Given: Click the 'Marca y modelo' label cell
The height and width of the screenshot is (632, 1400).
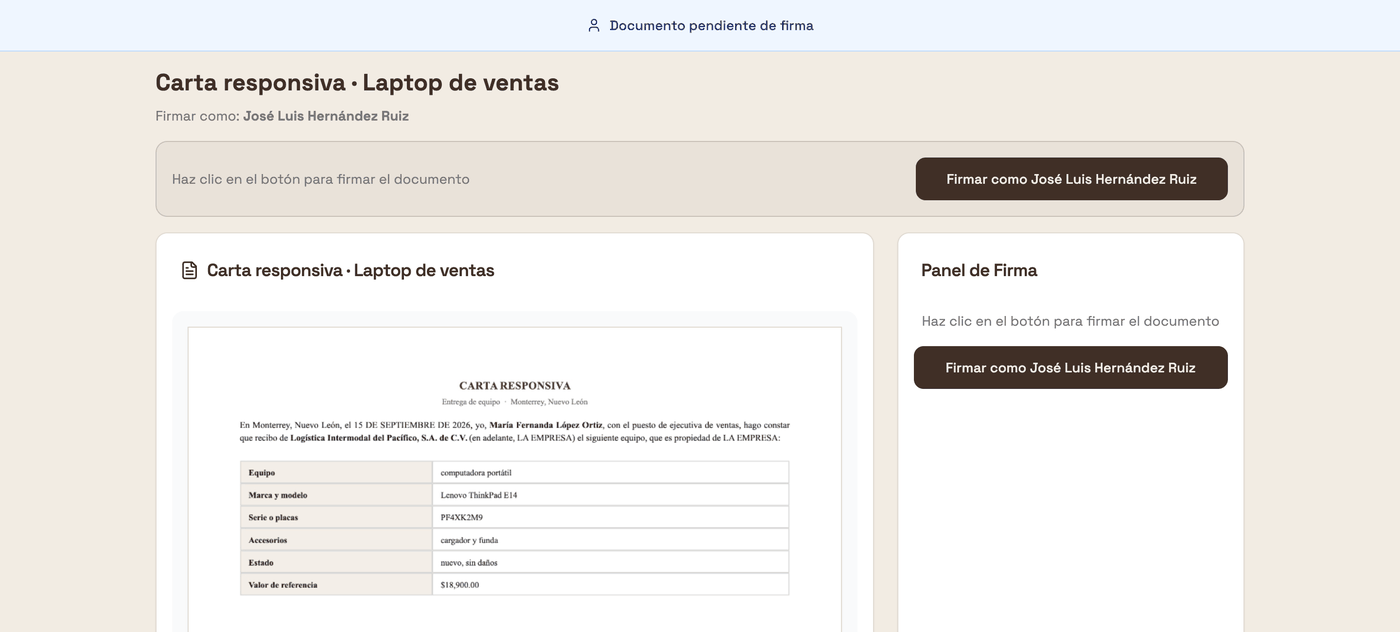Looking at the screenshot, I should pyautogui.click(x=336, y=495).
